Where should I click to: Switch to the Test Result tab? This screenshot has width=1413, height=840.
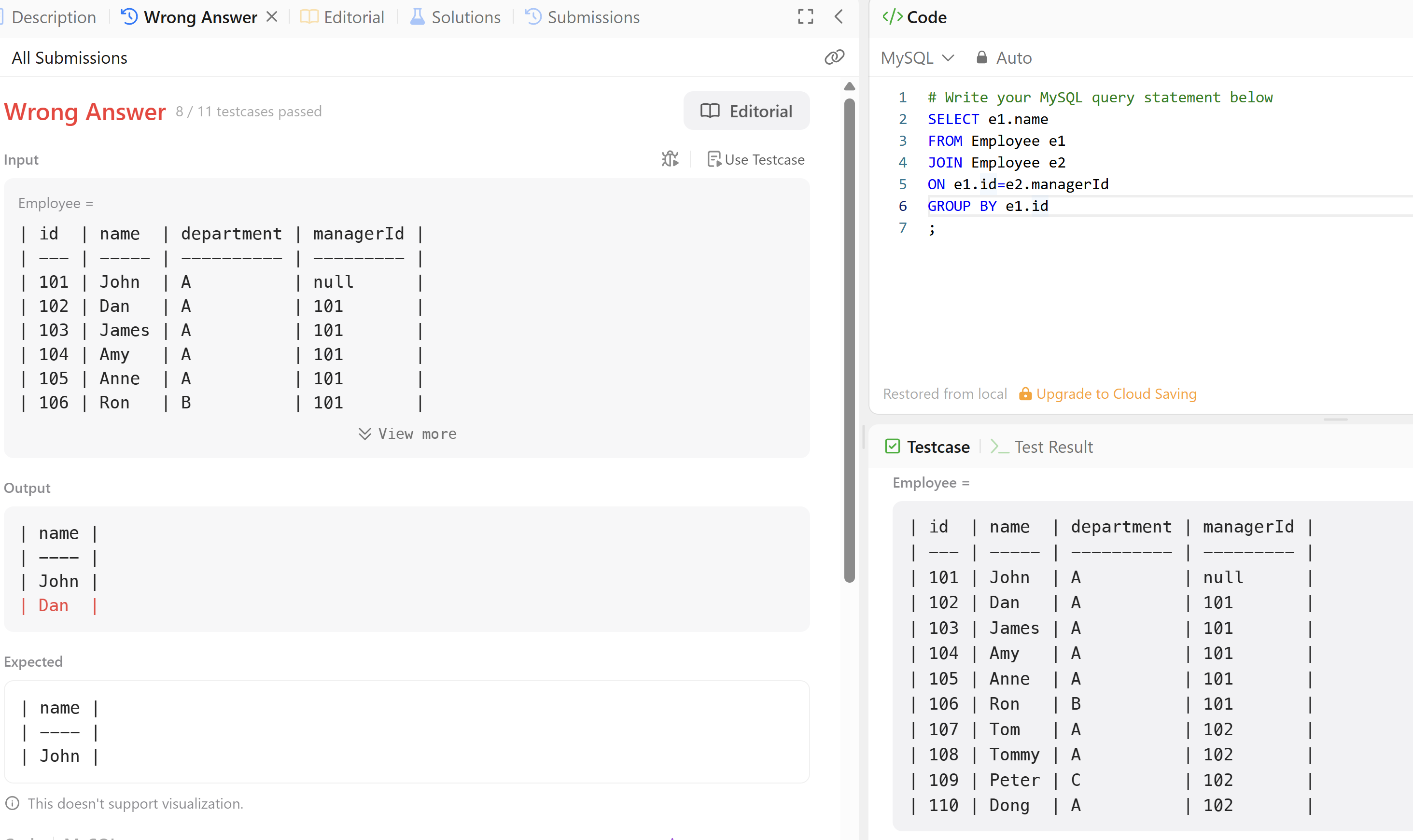[1042, 447]
